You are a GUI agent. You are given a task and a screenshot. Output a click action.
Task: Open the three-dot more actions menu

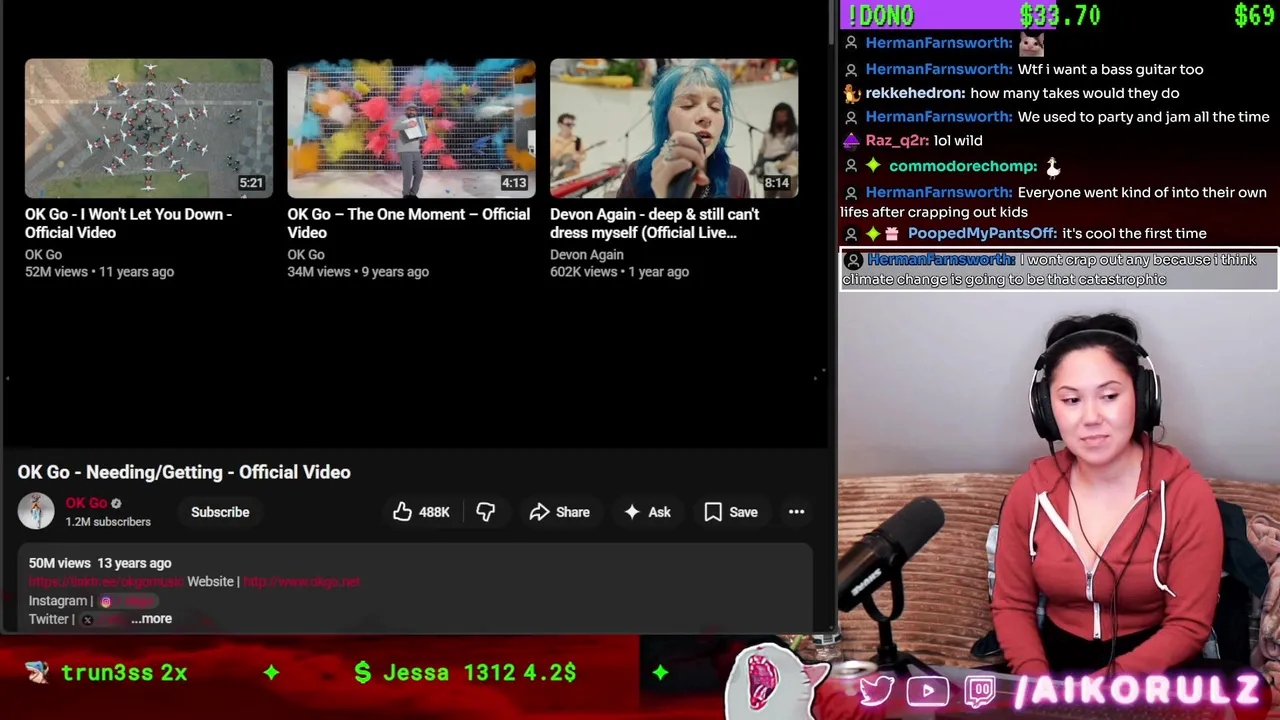point(796,512)
